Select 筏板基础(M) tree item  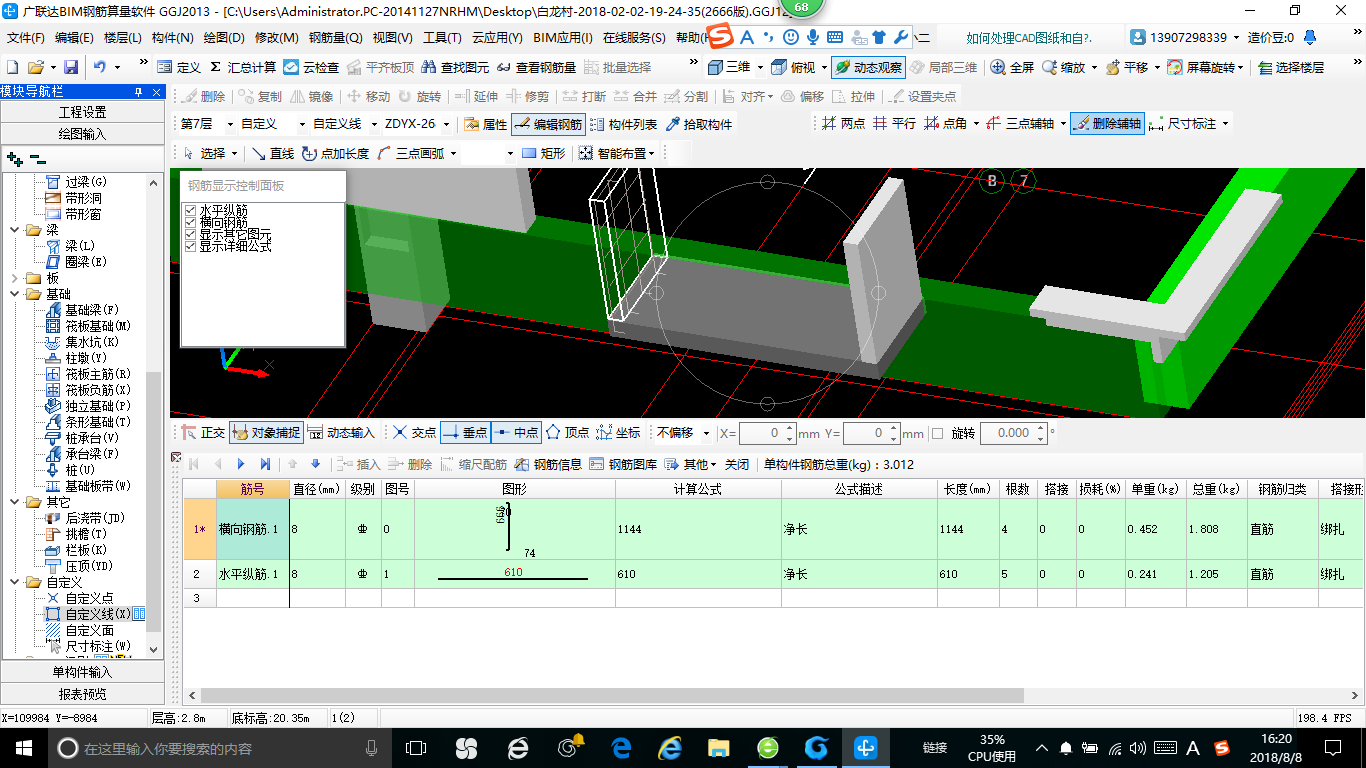(x=98, y=326)
